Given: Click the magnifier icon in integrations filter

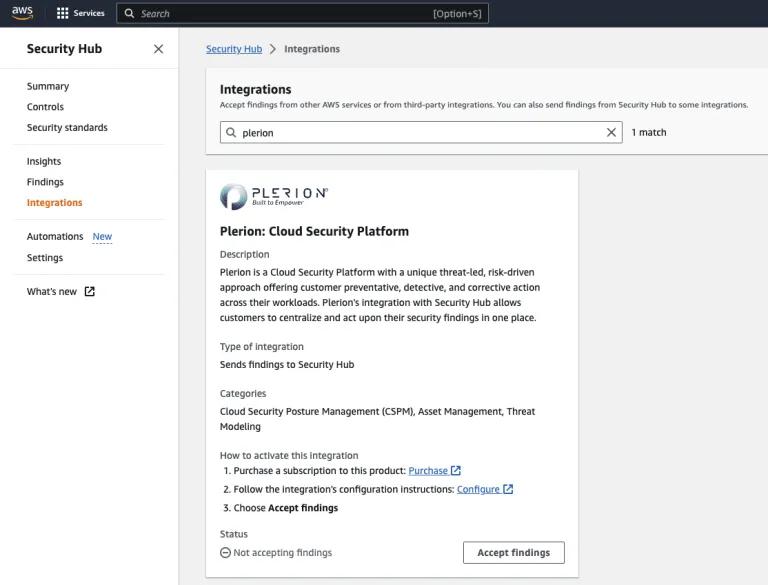Looking at the screenshot, I should (x=231, y=132).
